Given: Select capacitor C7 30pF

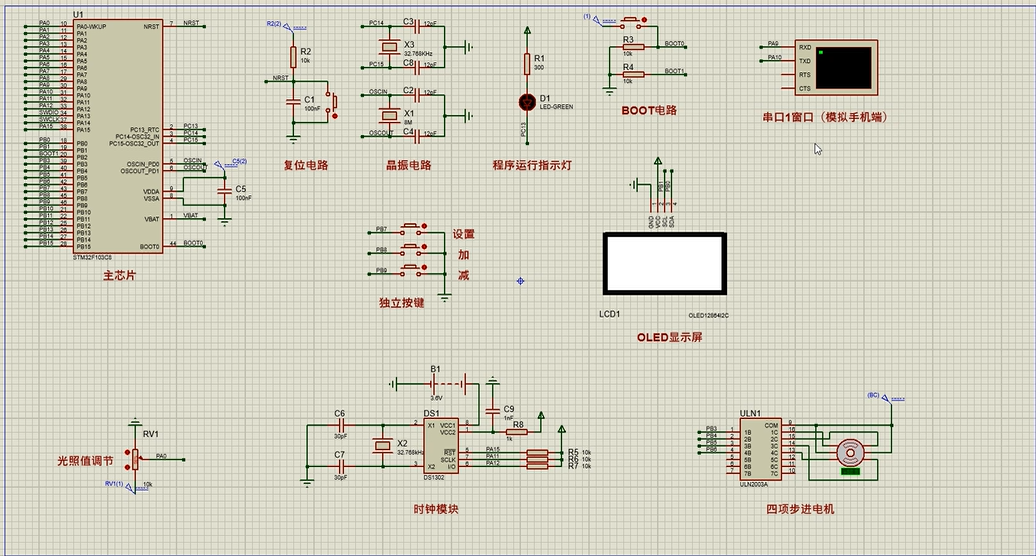Looking at the screenshot, I should (342, 466).
